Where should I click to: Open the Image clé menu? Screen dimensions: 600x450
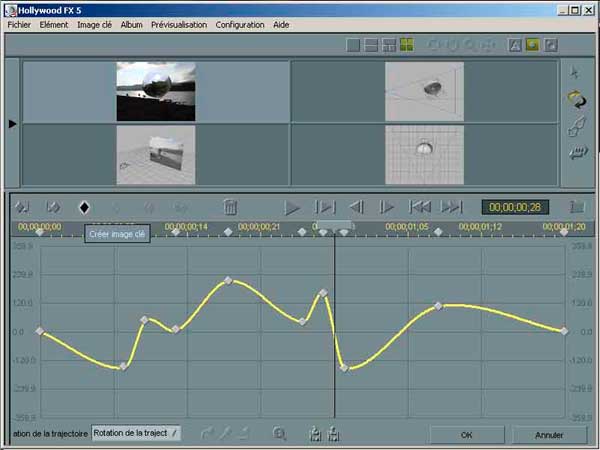click(x=95, y=25)
